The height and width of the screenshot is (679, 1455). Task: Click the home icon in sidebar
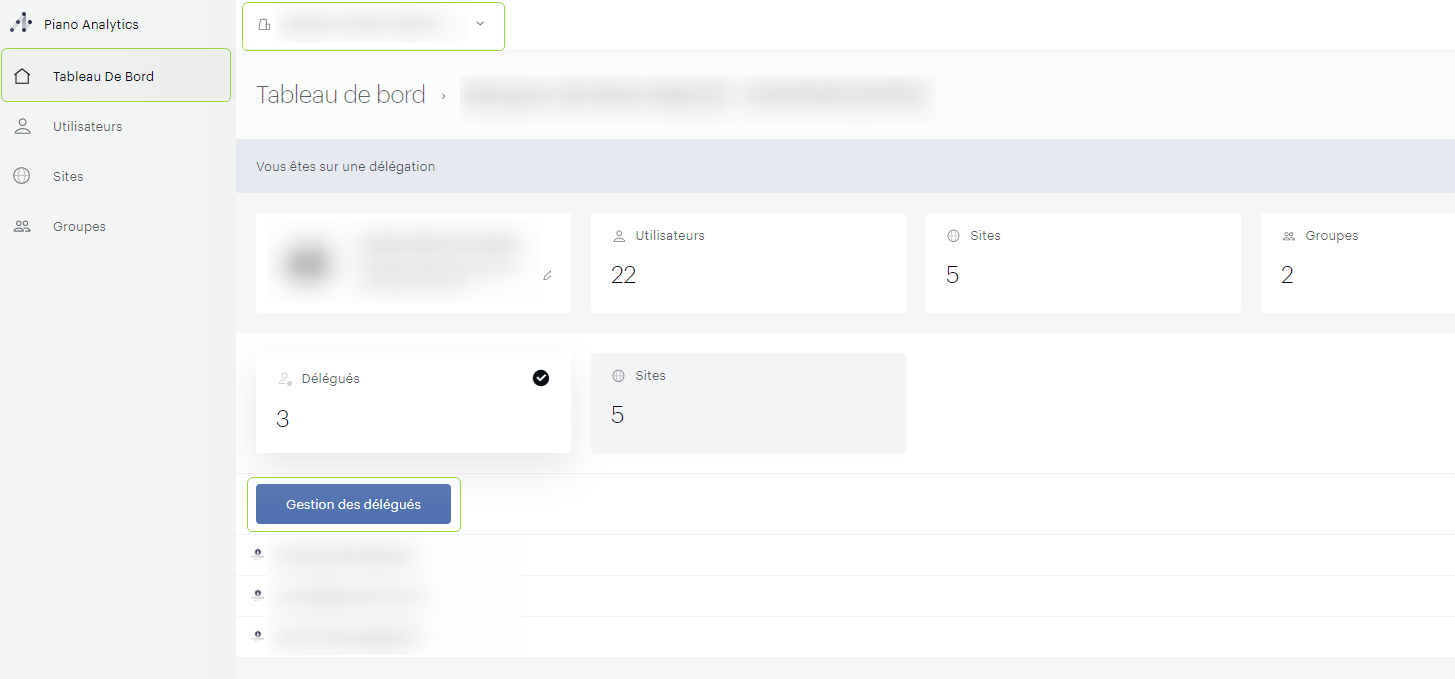(22, 76)
